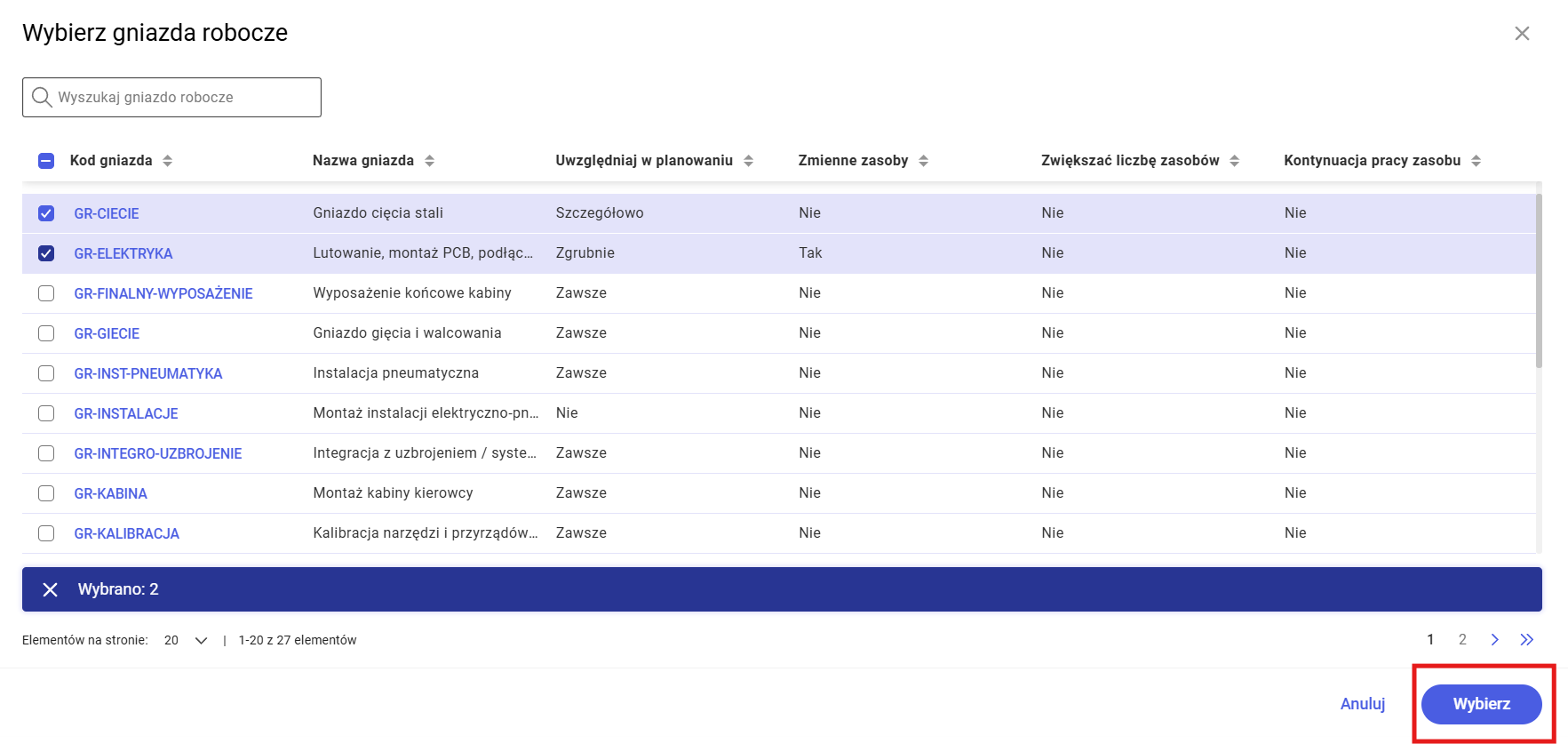Jump to last page double arrow
The width and height of the screenshot is (1568, 744).
point(1527,640)
